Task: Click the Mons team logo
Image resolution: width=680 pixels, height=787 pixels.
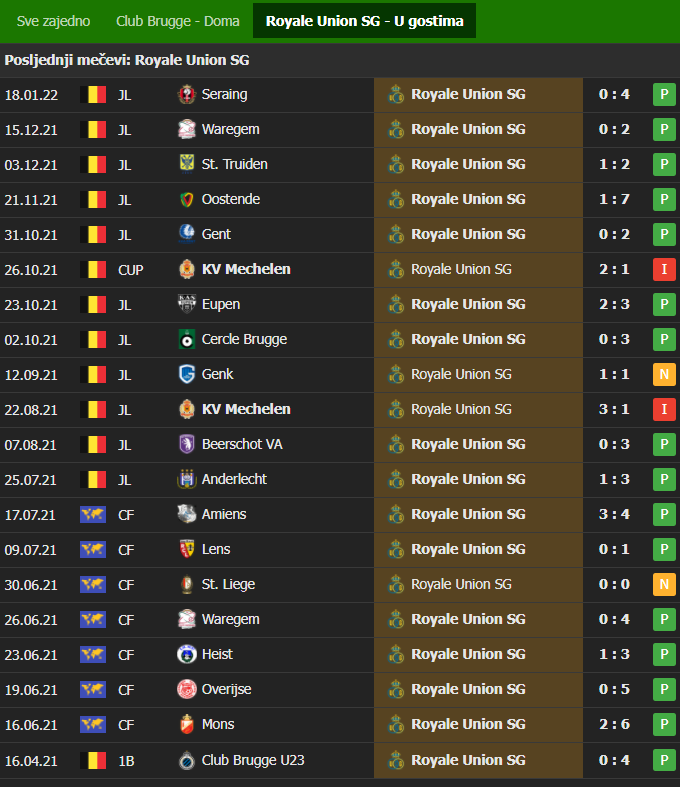Action: coord(187,725)
